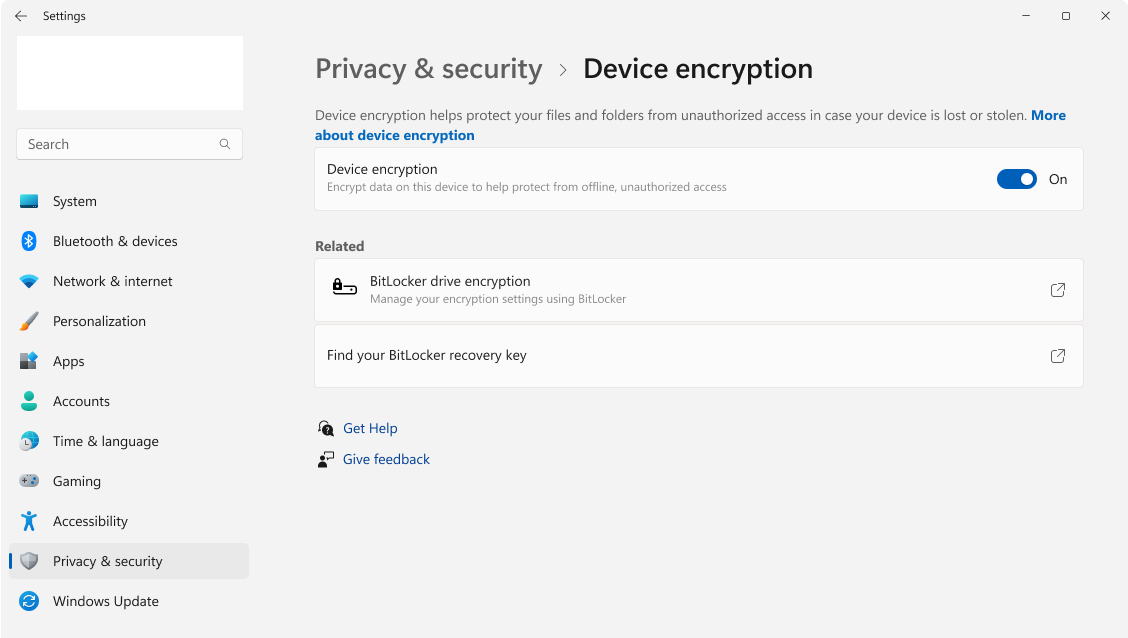The height and width of the screenshot is (638, 1128).
Task: Open the Apps settings category
Action: (x=129, y=361)
